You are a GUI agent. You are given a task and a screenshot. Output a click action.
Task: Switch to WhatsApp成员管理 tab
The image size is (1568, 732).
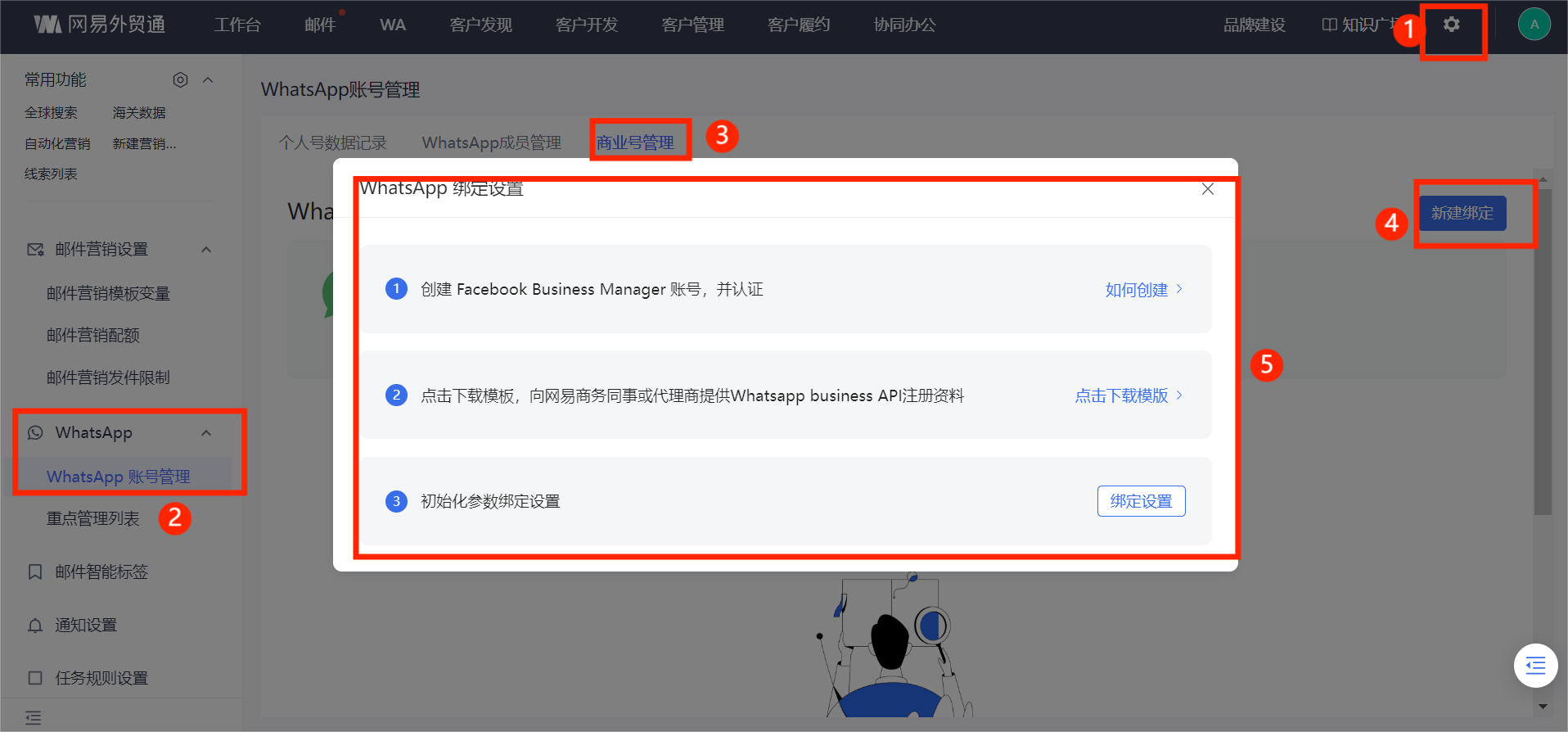(491, 142)
